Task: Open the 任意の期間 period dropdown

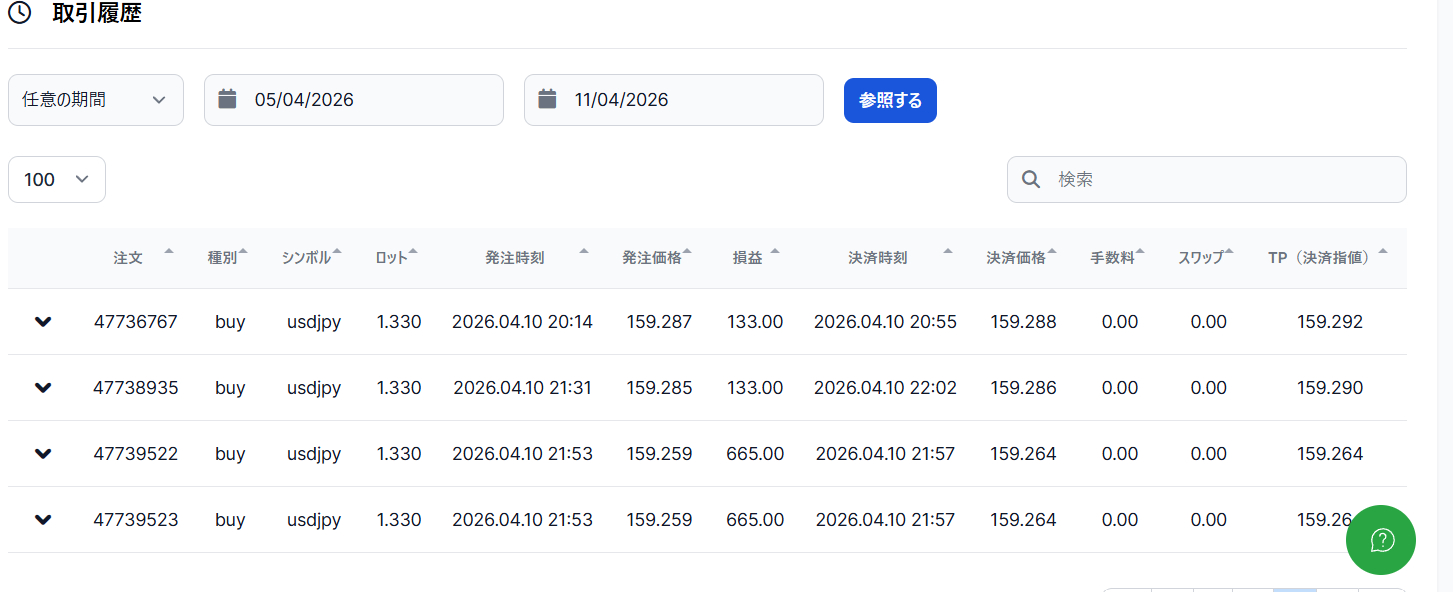Action: (x=96, y=100)
